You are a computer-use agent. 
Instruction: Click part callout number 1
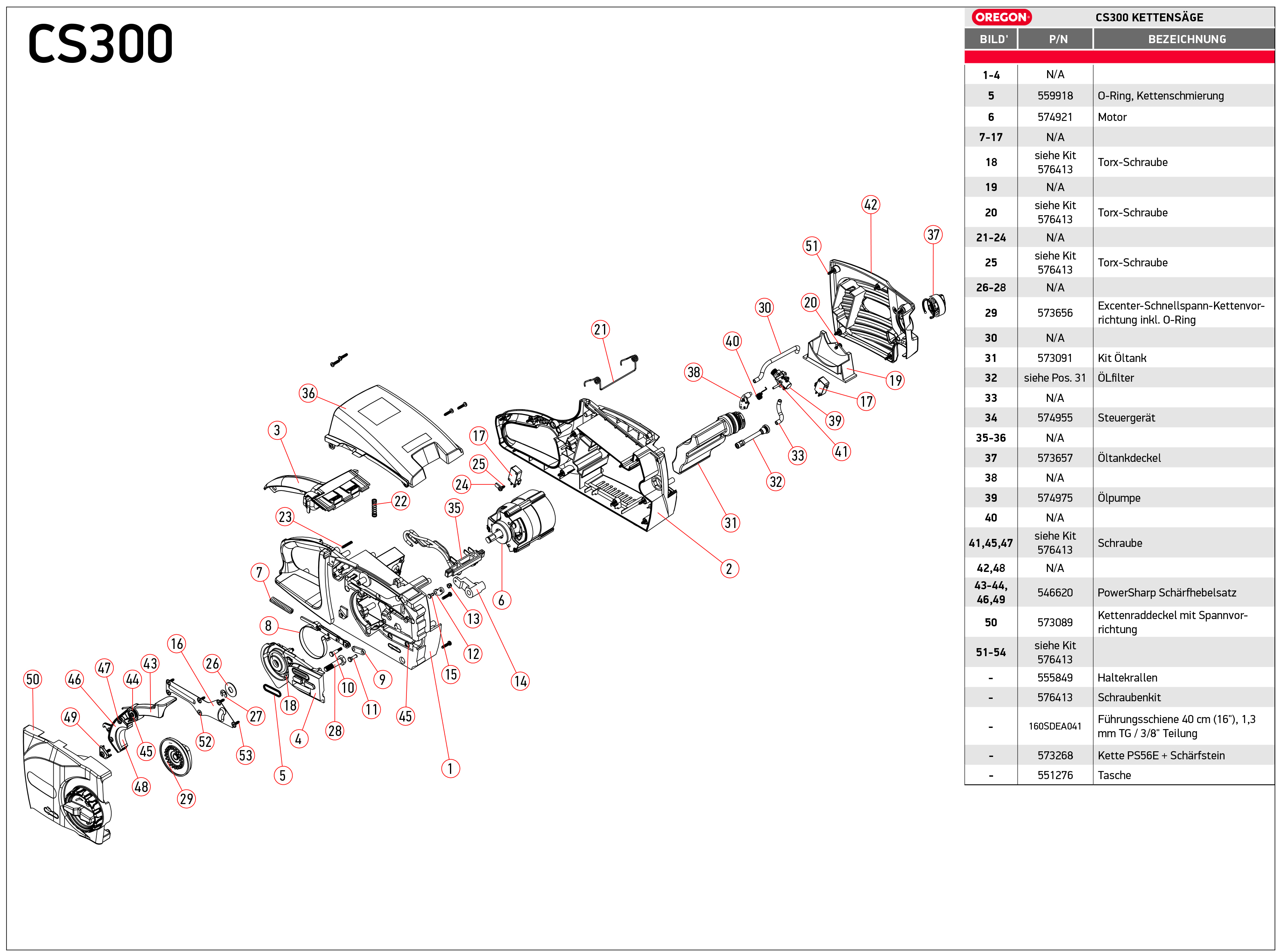point(450,769)
